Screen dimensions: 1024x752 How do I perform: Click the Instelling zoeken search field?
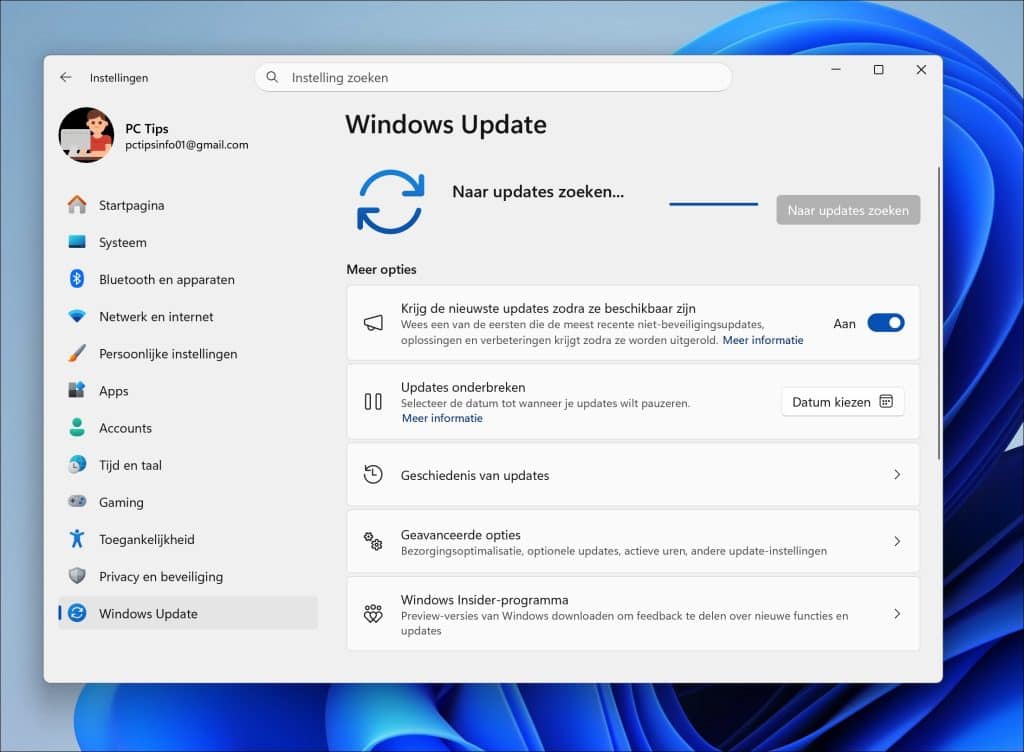(493, 77)
